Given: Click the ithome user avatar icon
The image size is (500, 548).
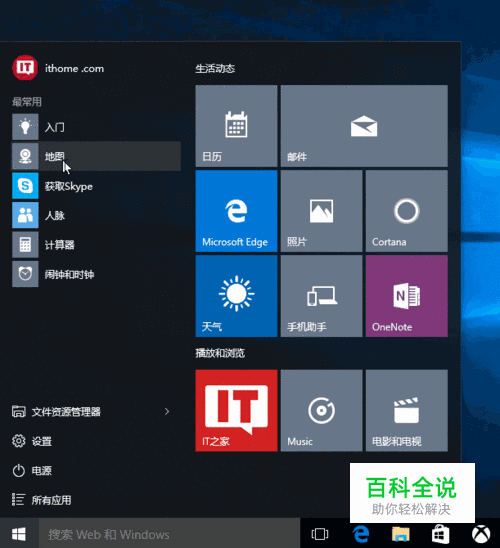Looking at the screenshot, I should point(25,68).
